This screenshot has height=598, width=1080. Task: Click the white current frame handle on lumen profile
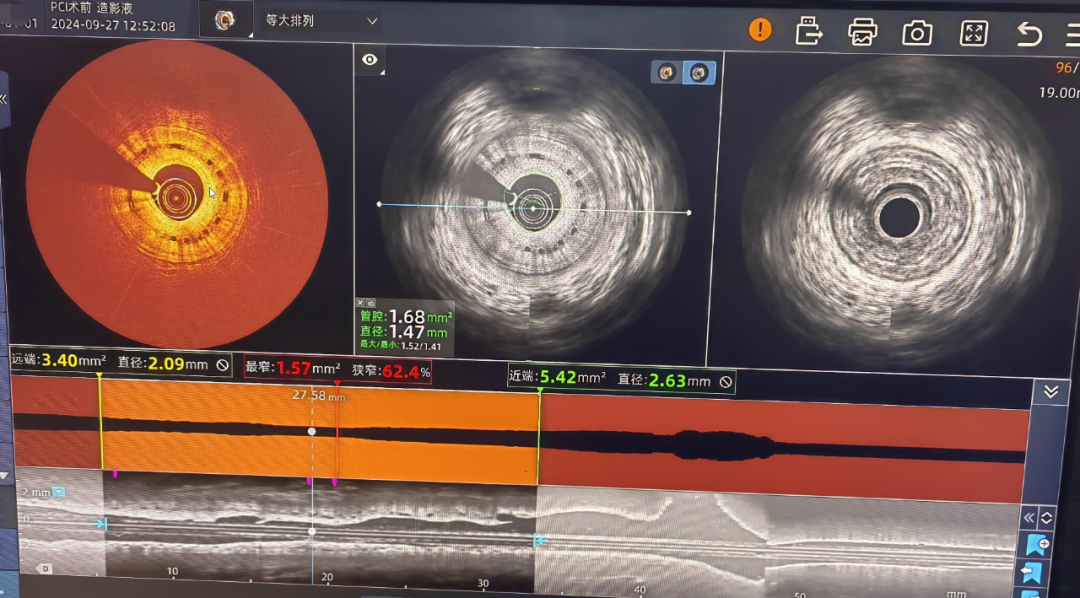tap(312, 431)
